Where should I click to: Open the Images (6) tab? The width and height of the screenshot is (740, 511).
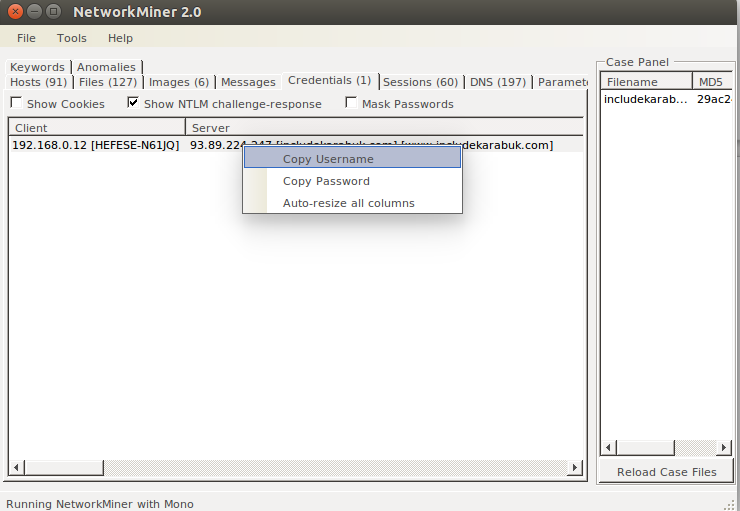179,82
